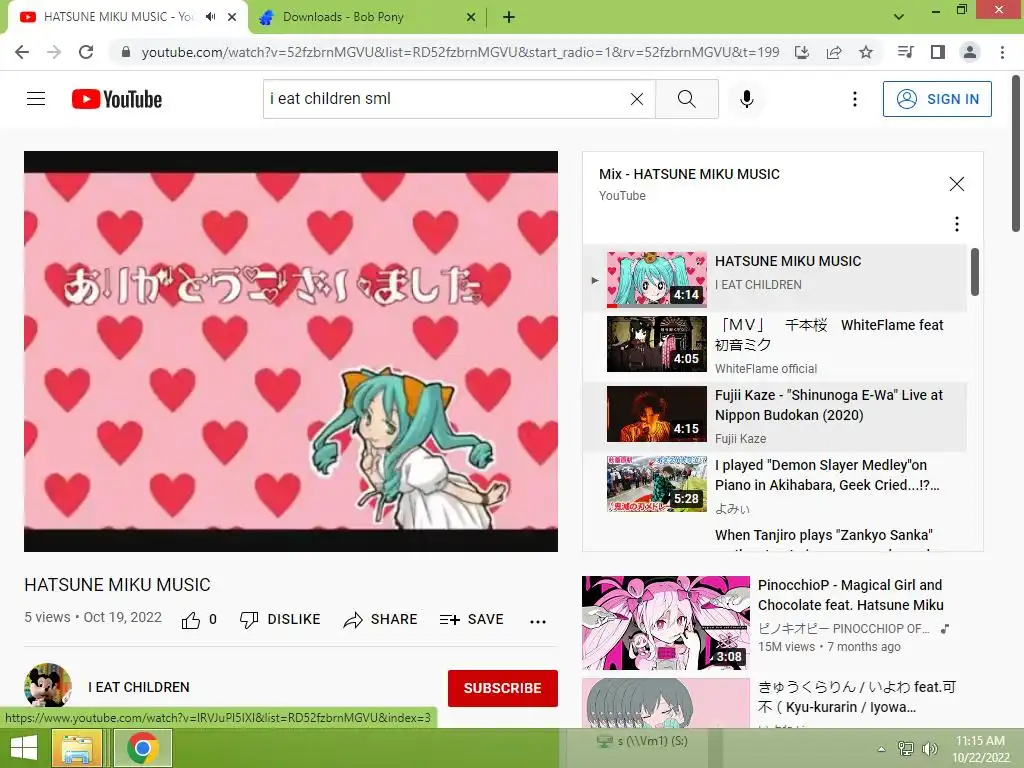Go back in Chrome

[x=22, y=52]
